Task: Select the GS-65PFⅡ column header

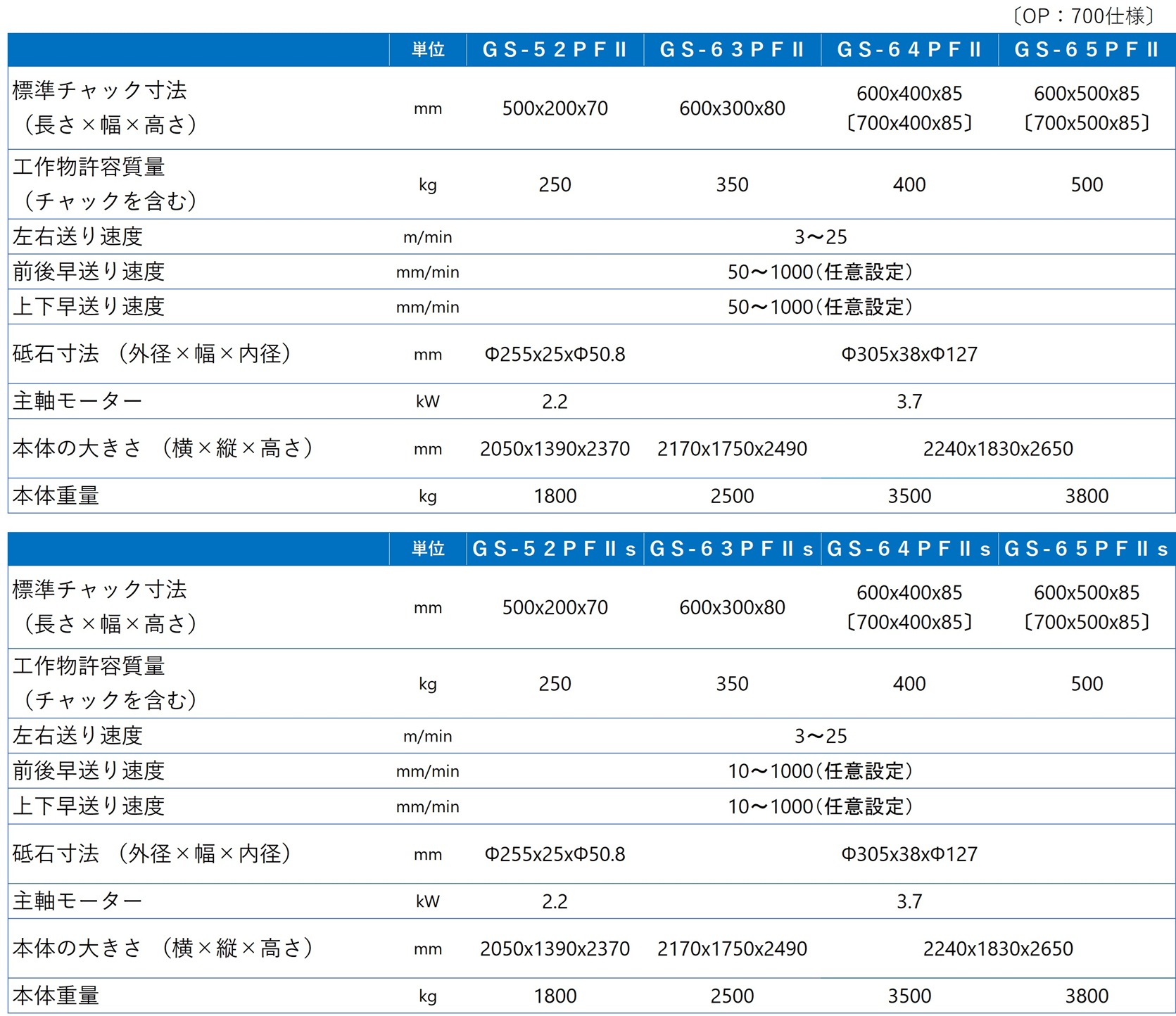Action: 1087,50
